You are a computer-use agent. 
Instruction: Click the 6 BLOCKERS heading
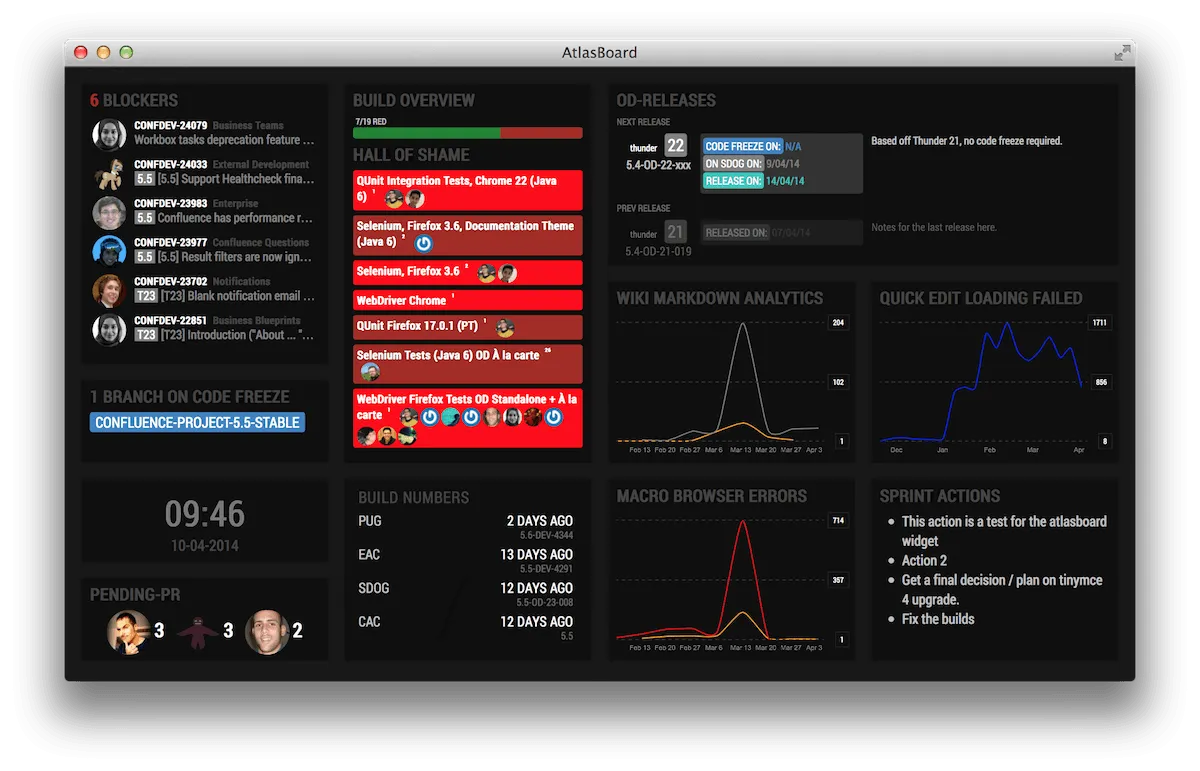click(134, 100)
